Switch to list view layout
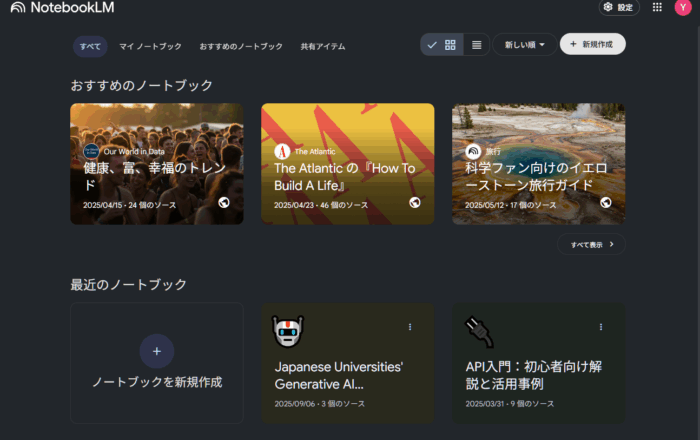This screenshot has width=700, height=440. coord(476,45)
